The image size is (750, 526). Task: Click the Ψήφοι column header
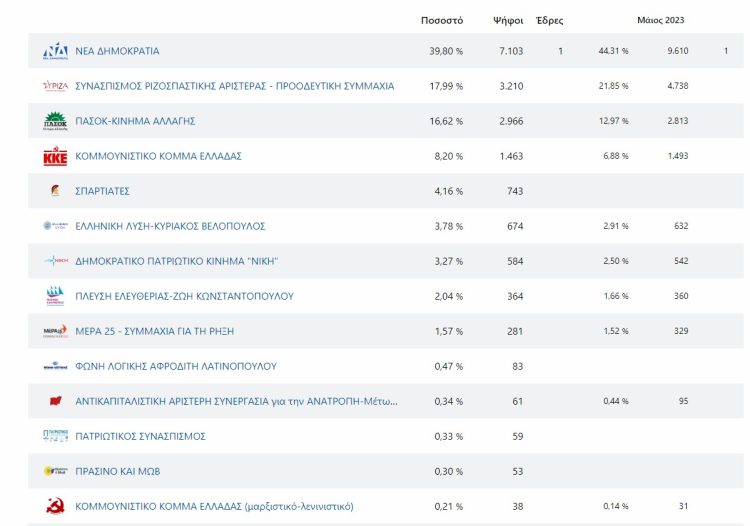coord(508,20)
